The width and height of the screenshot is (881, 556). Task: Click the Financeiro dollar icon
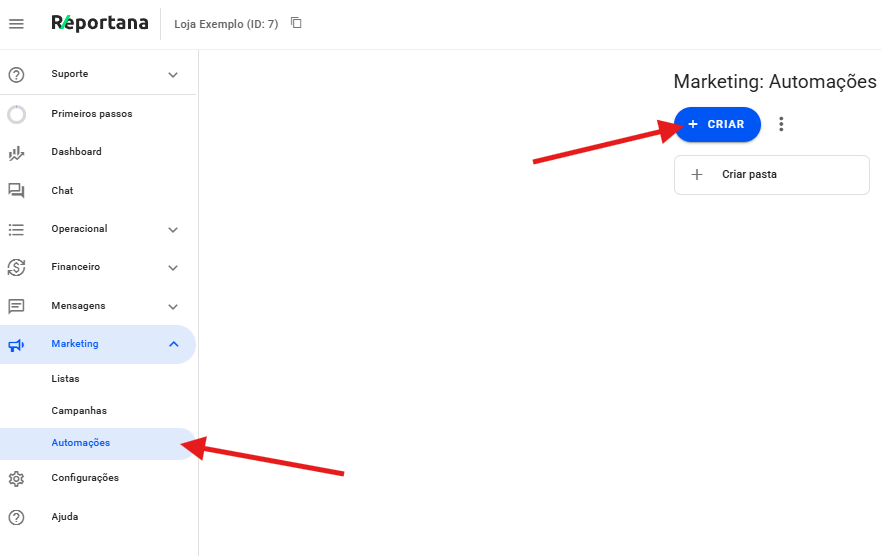point(16,267)
